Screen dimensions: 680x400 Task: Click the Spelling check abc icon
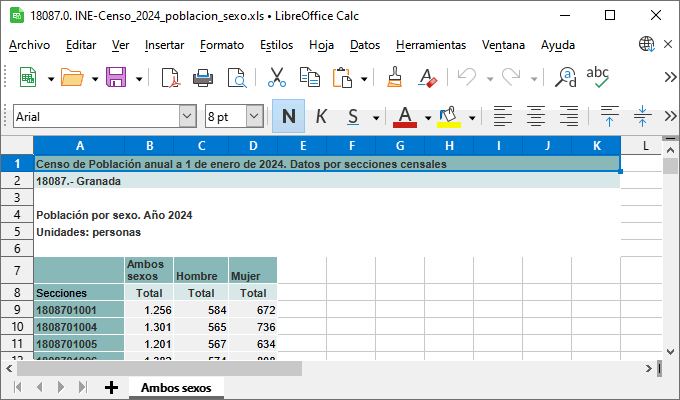[598, 77]
